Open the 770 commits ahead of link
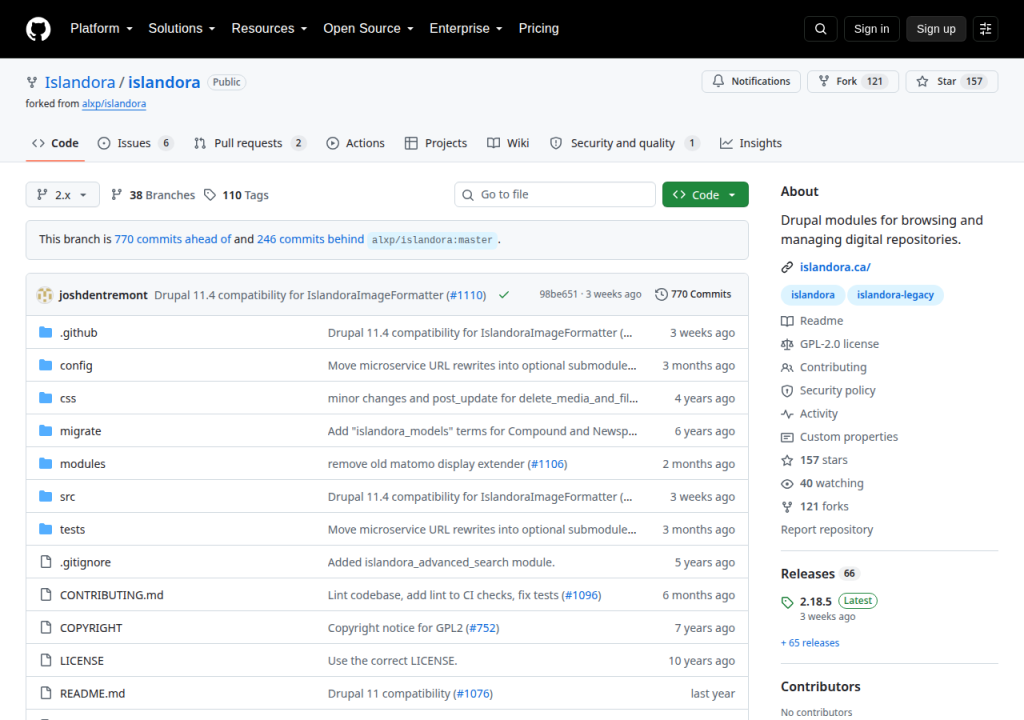The height and width of the screenshot is (720, 1024). 173,239
